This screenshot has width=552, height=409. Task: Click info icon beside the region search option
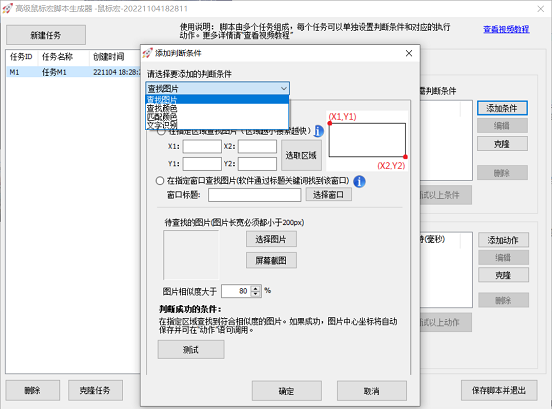tap(319, 131)
